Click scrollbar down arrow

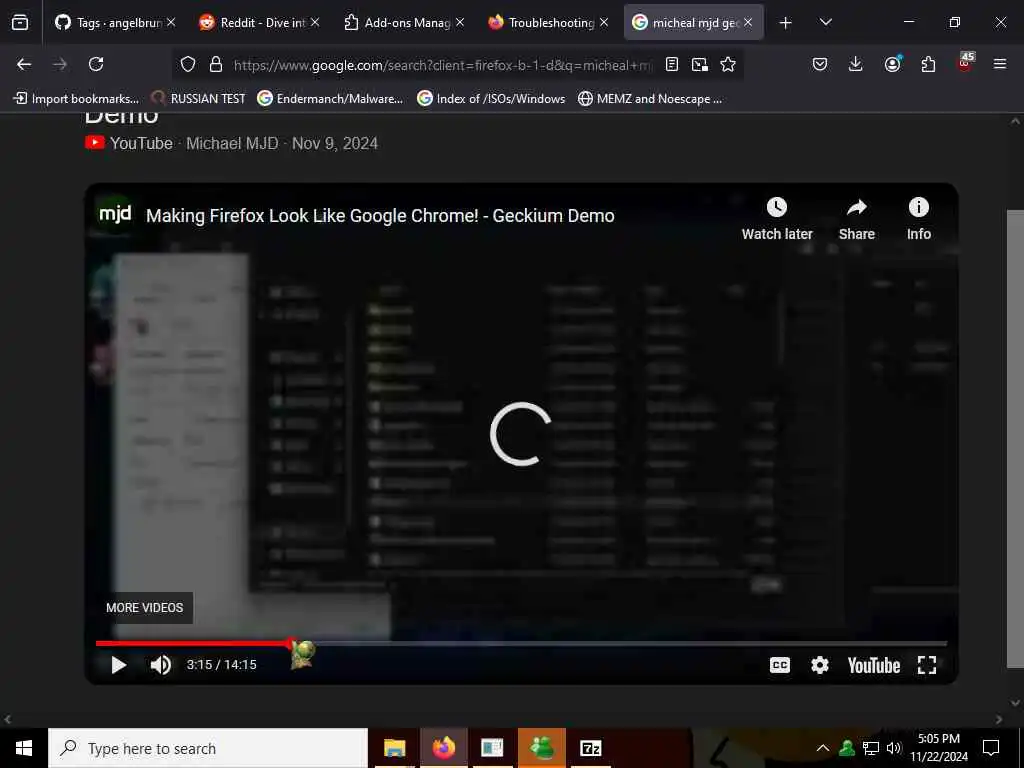[1015, 703]
